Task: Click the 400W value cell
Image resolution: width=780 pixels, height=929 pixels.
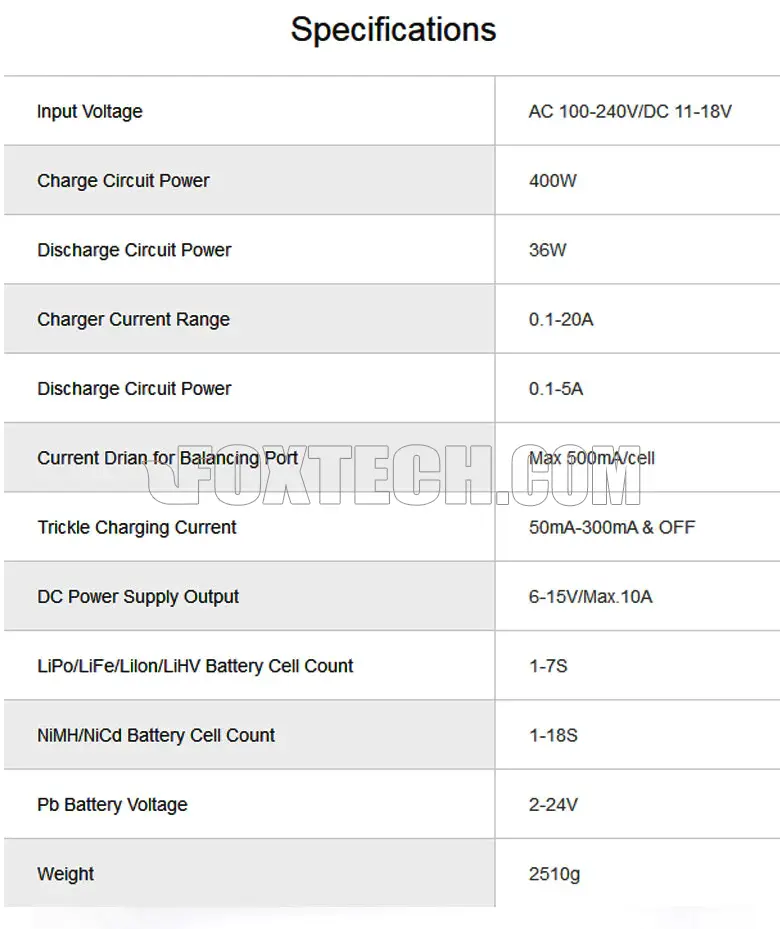Action: [553, 181]
